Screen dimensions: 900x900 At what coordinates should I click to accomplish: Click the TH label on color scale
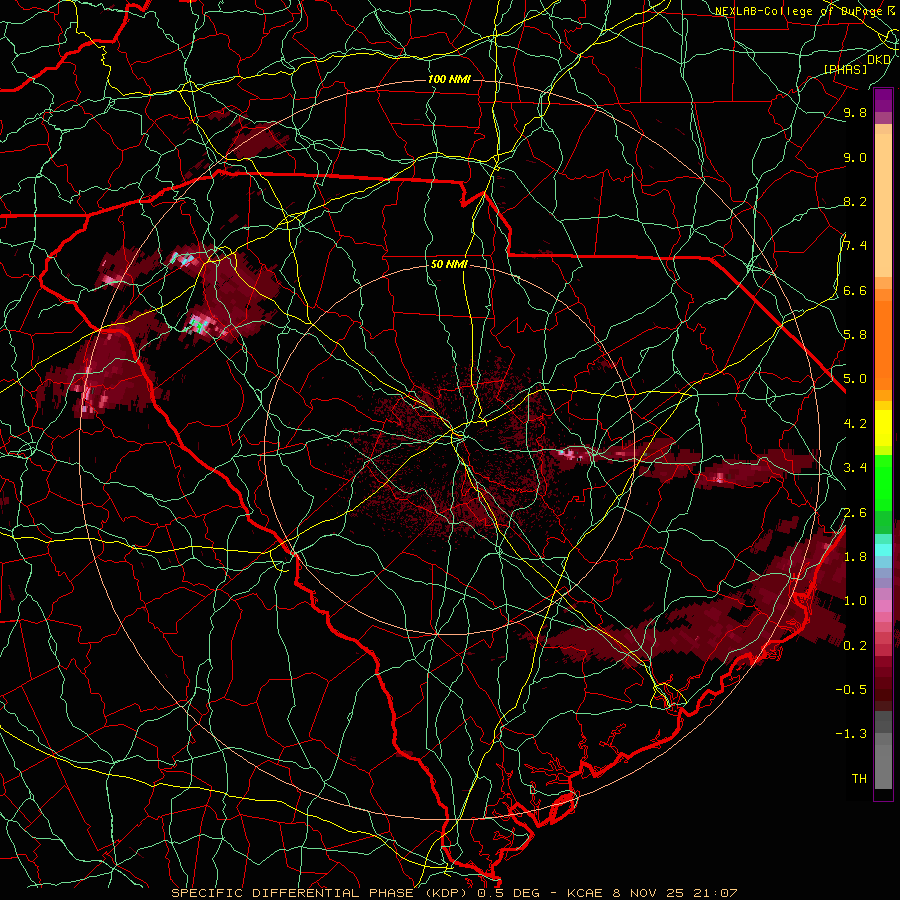click(859, 778)
